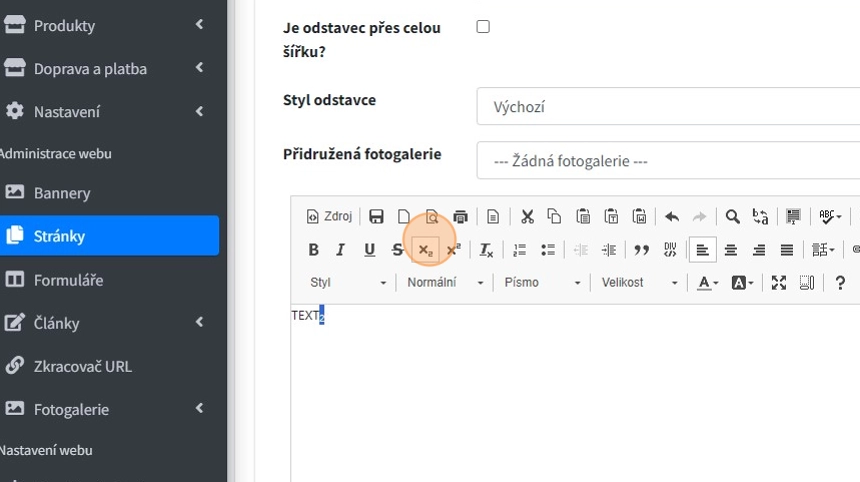This screenshot has width=860, height=482.
Task: Toggle center text alignment
Action: (731, 250)
